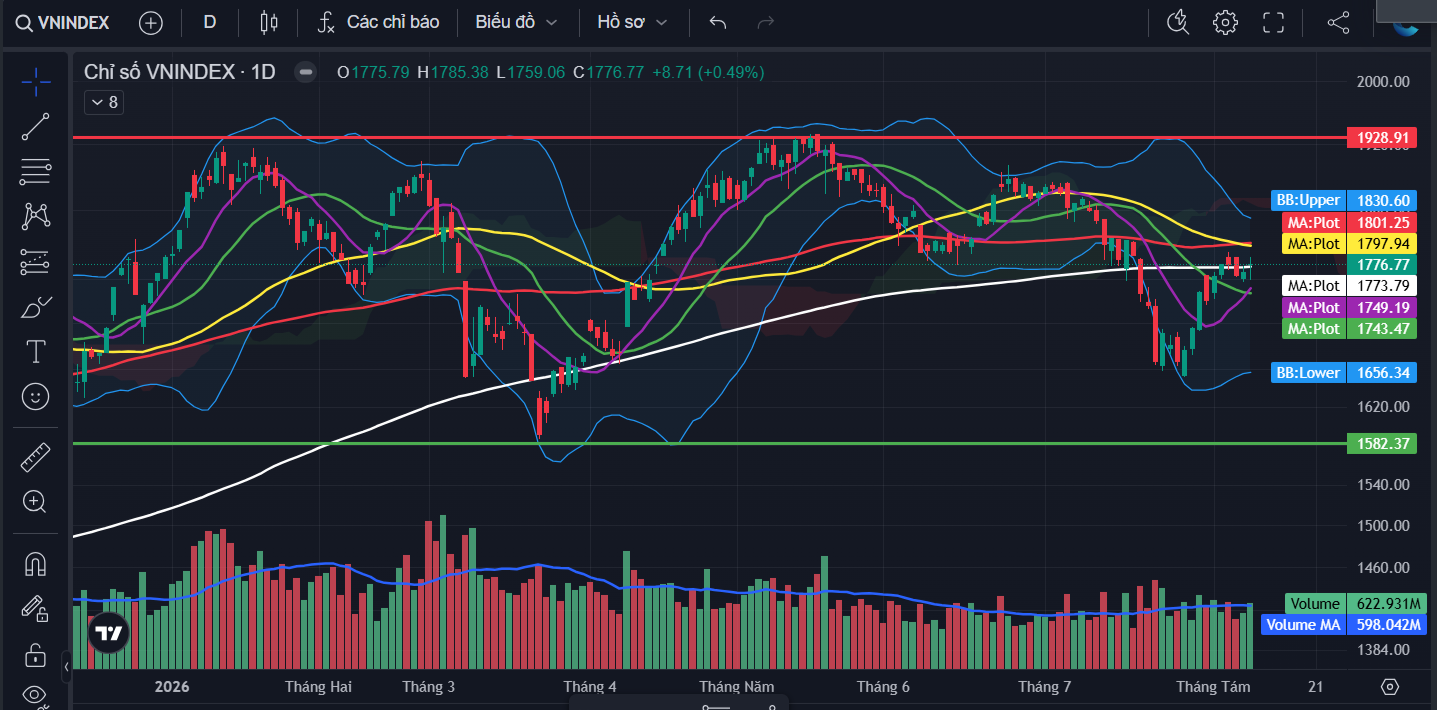Click the Tháng 7 date axis label
Image resolution: width=1437 pixels, height=710 pixels.
tap(1044, 687)
